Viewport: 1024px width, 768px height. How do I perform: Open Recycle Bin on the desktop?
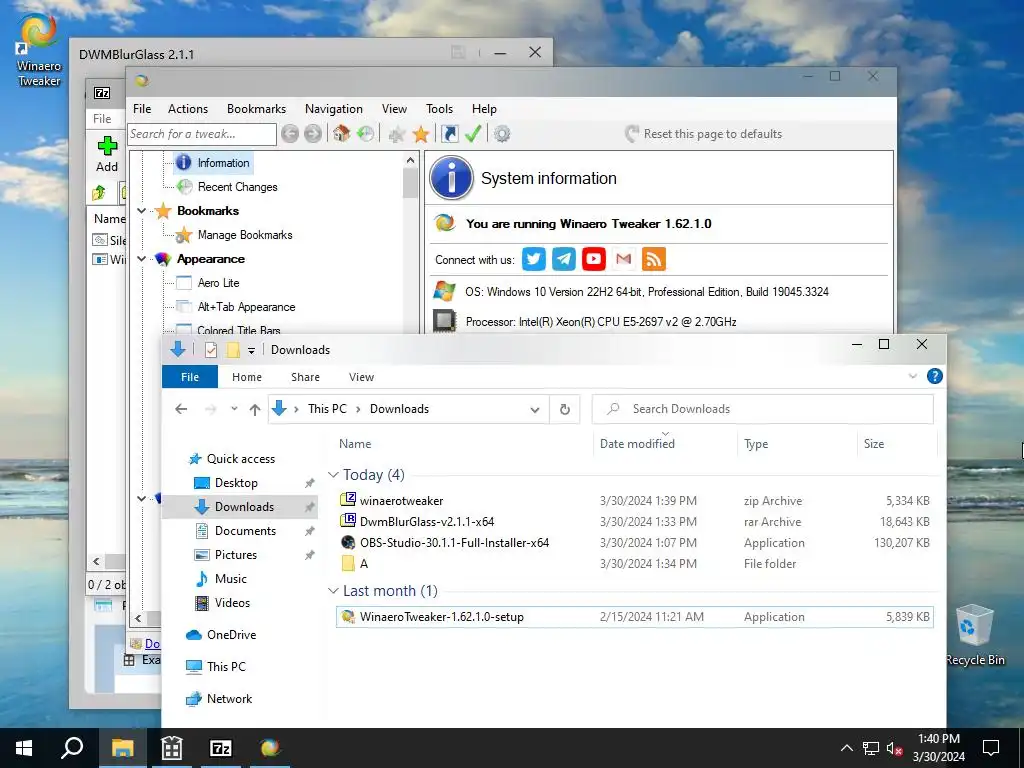pyautogui.click(x=974, y=635)
